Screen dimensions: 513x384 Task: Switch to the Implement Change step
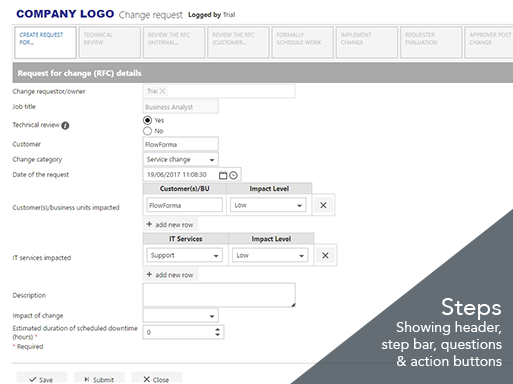[367, 43]
